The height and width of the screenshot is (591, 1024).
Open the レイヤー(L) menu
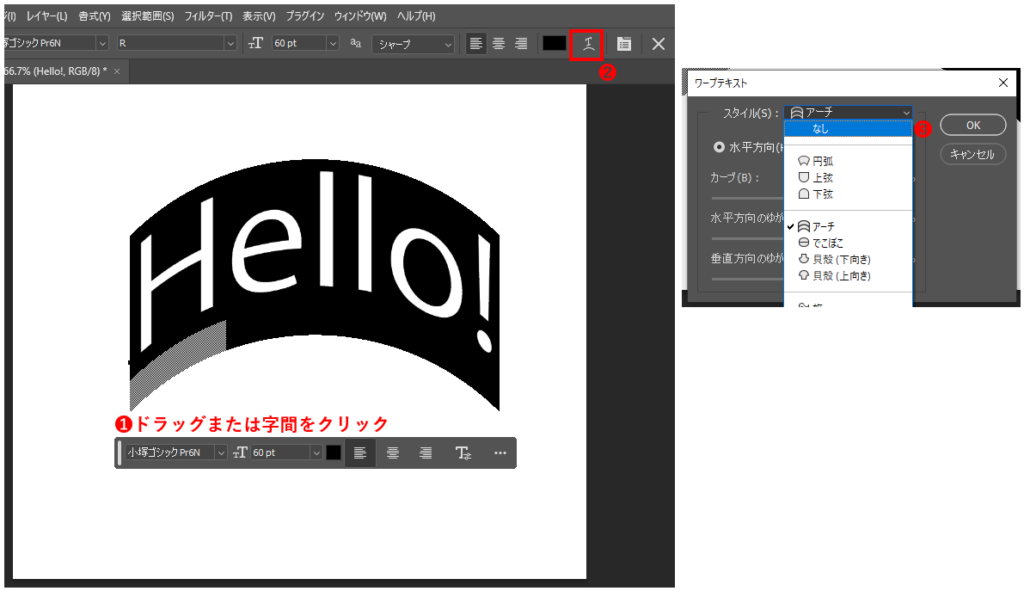46,16
